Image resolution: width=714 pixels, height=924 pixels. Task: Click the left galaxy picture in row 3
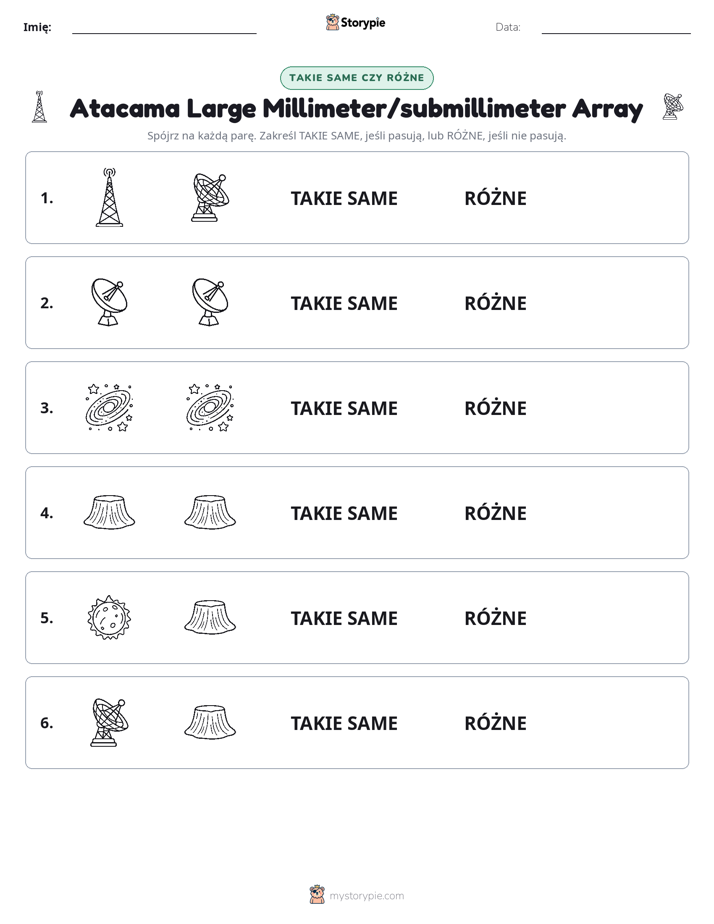tap(110, 407)
